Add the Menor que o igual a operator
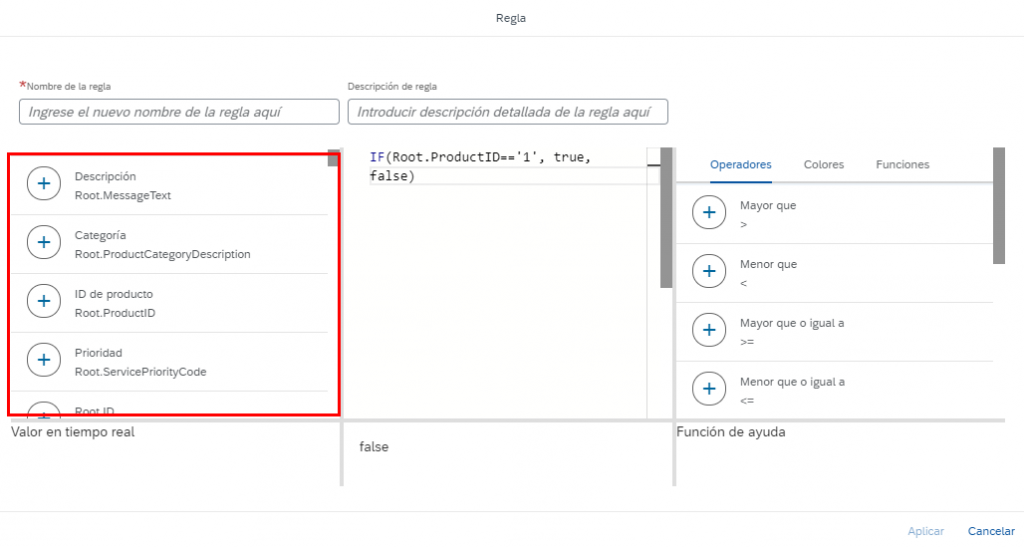Image resolution: width=1024 pixels, height=548 pixels. 709,390
